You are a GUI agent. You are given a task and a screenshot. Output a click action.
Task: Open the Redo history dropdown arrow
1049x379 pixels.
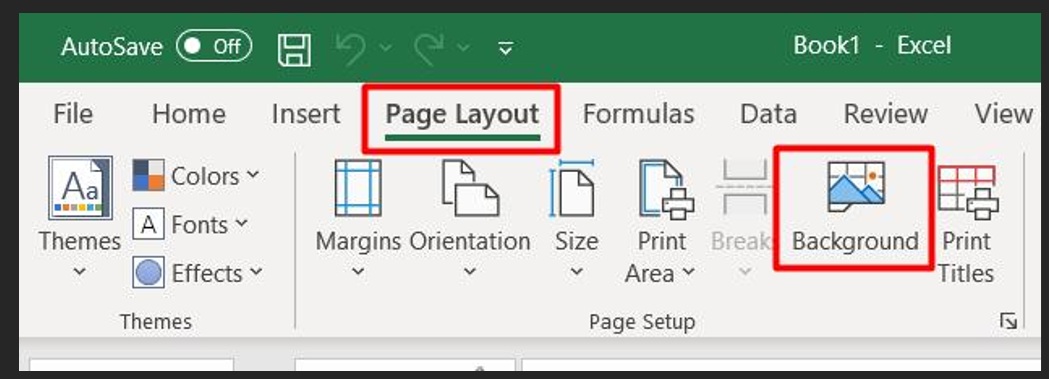tap(464, 48)
